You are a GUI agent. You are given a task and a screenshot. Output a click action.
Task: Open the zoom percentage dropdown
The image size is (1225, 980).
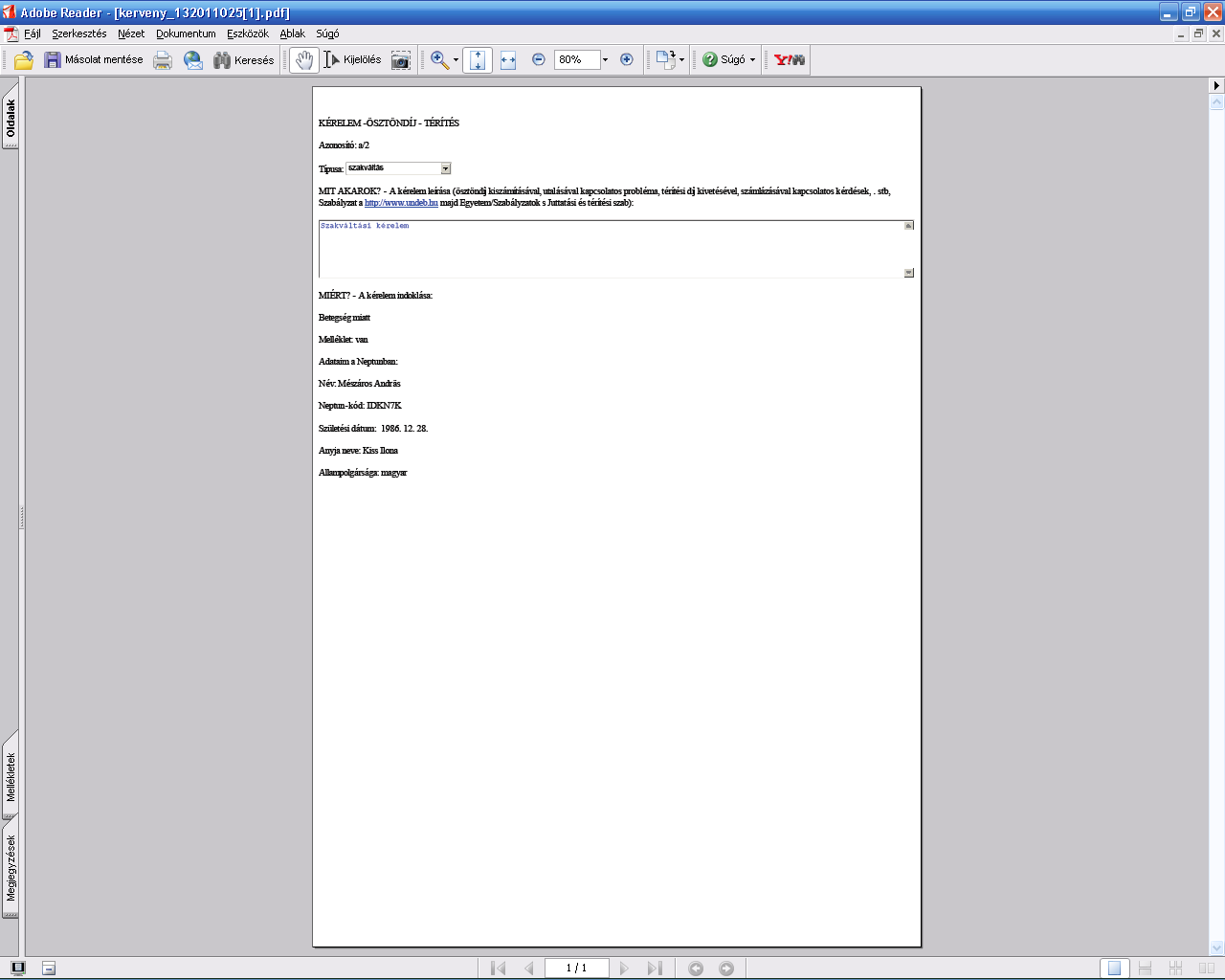click(605, 59)
